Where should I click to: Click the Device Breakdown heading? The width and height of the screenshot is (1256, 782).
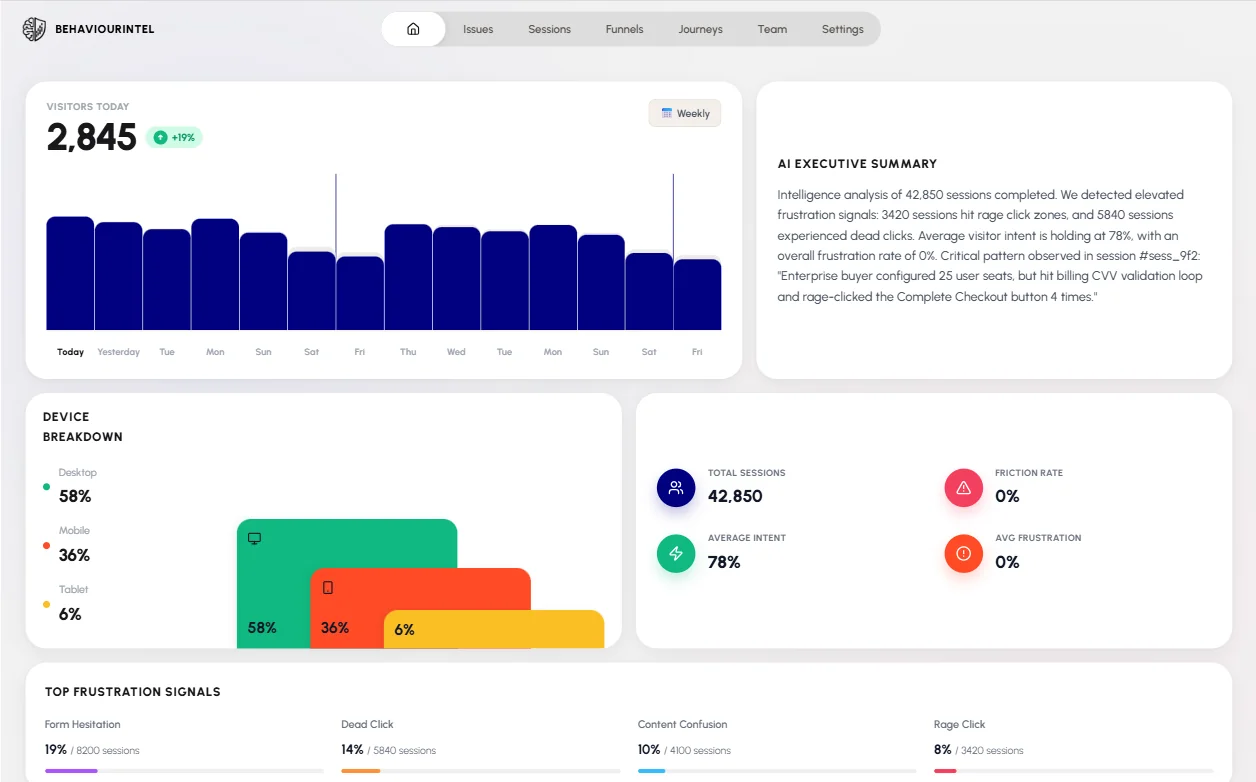pyautogui.click(x=83, y=427)
